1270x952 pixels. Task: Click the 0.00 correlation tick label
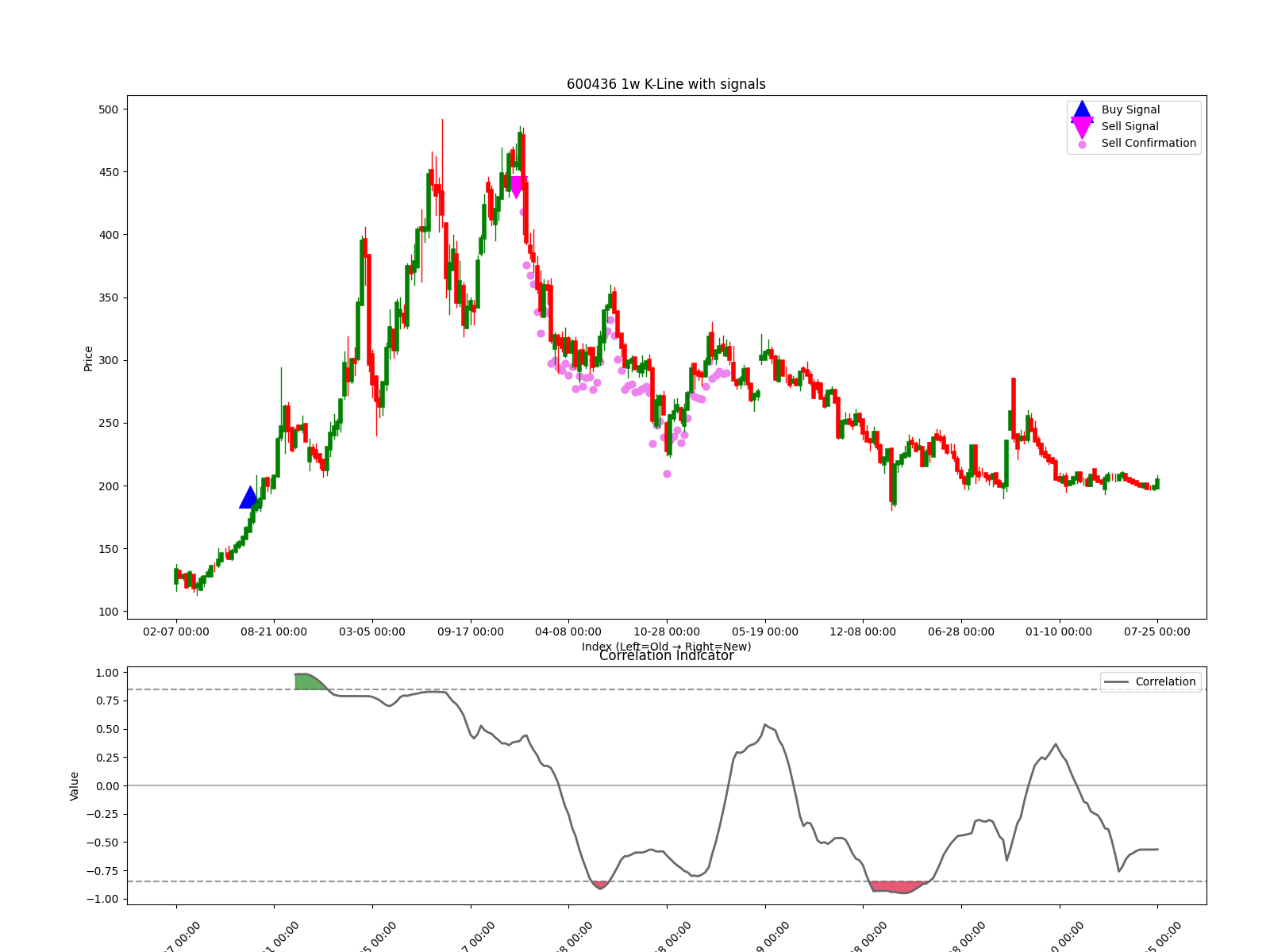point(106,786)
